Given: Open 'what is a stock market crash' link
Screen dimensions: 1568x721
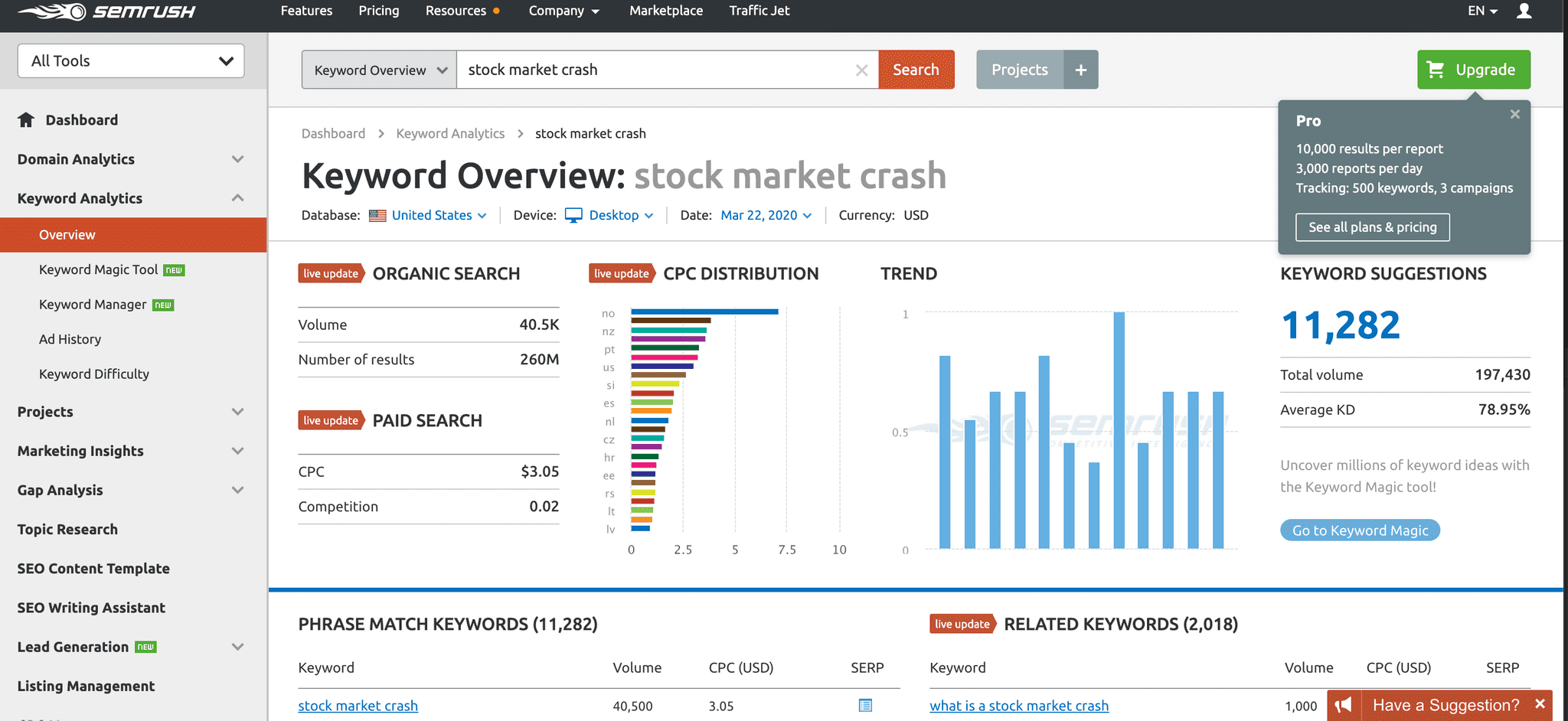Looking at the screenshot, I should [1019, 706].
